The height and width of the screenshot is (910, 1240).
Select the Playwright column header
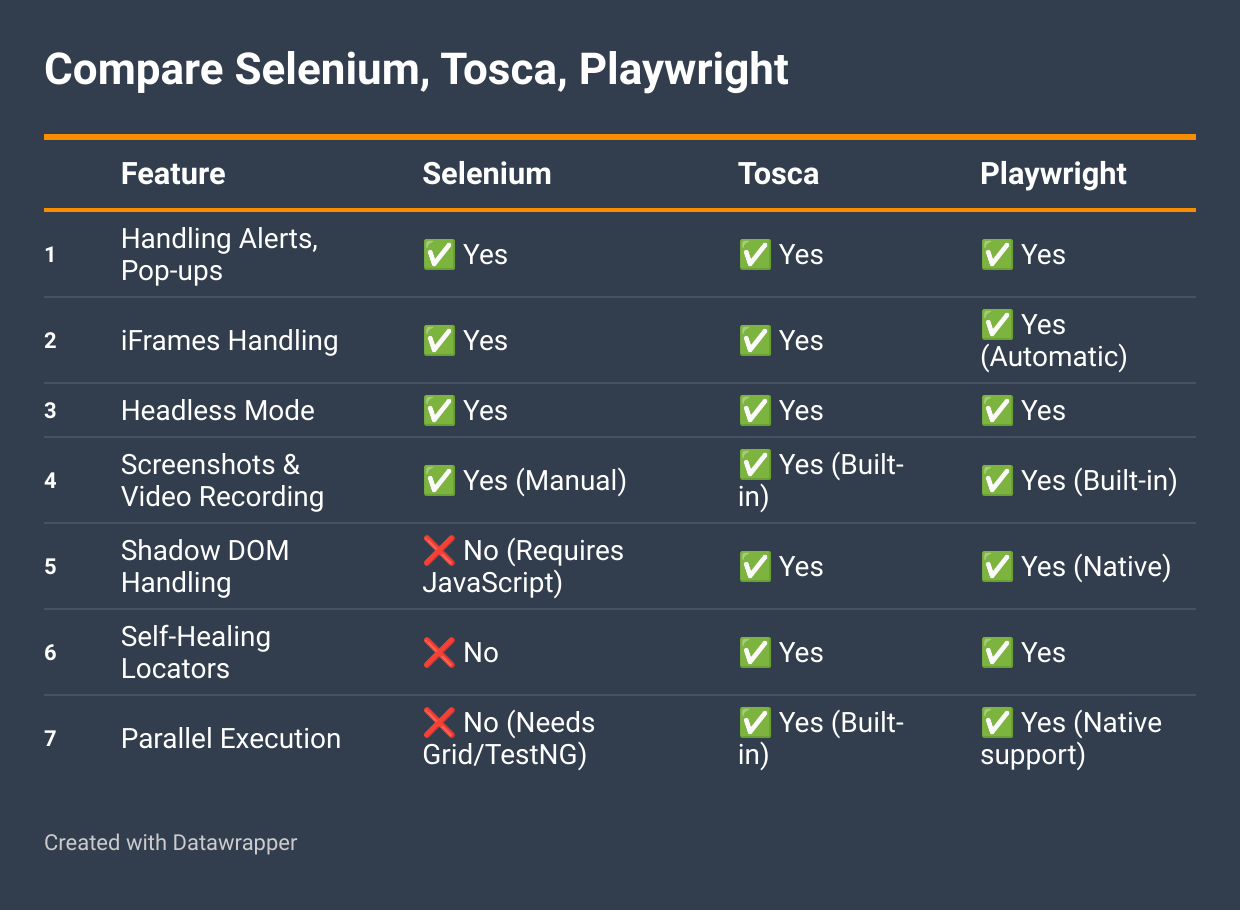tap(1053, 174)
